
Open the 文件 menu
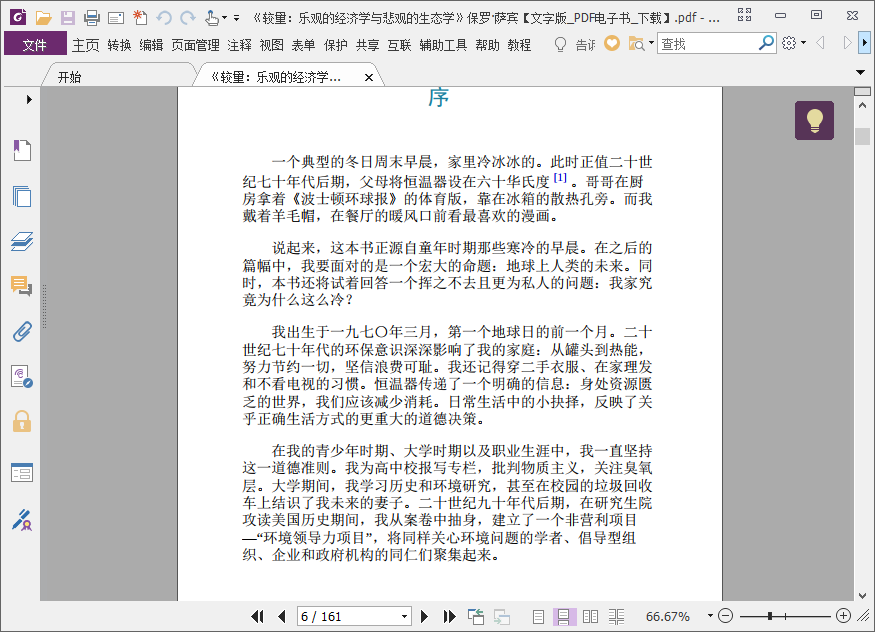click(x=35, y=44)
